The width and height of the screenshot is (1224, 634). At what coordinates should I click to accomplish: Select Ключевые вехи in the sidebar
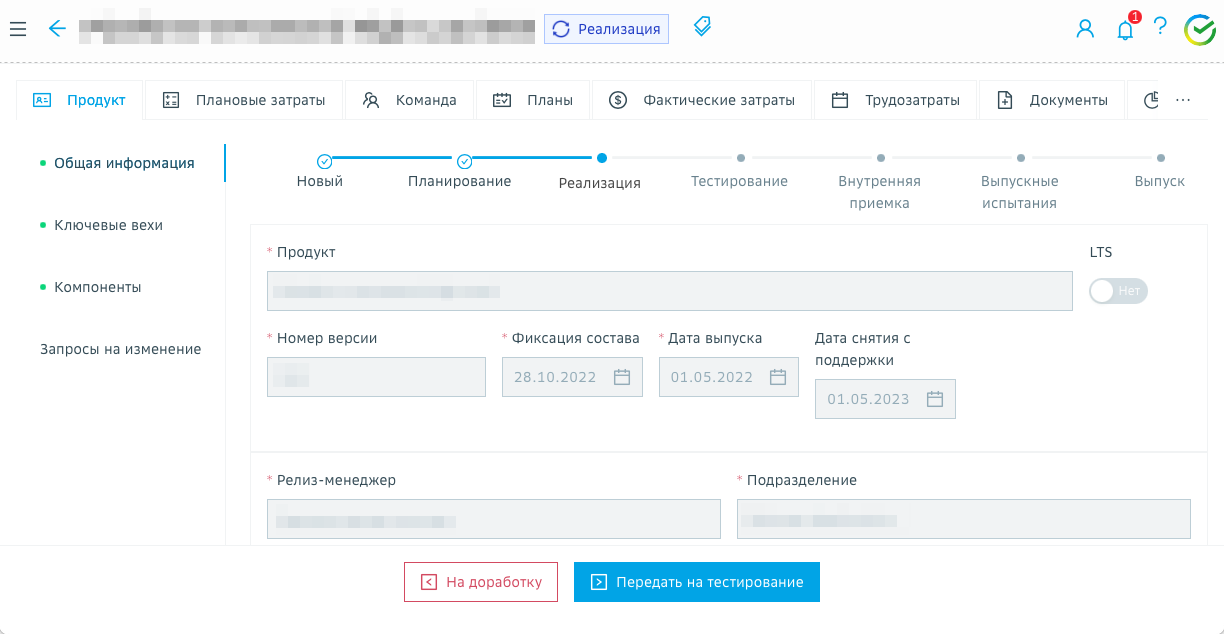(x=108, y=225)
